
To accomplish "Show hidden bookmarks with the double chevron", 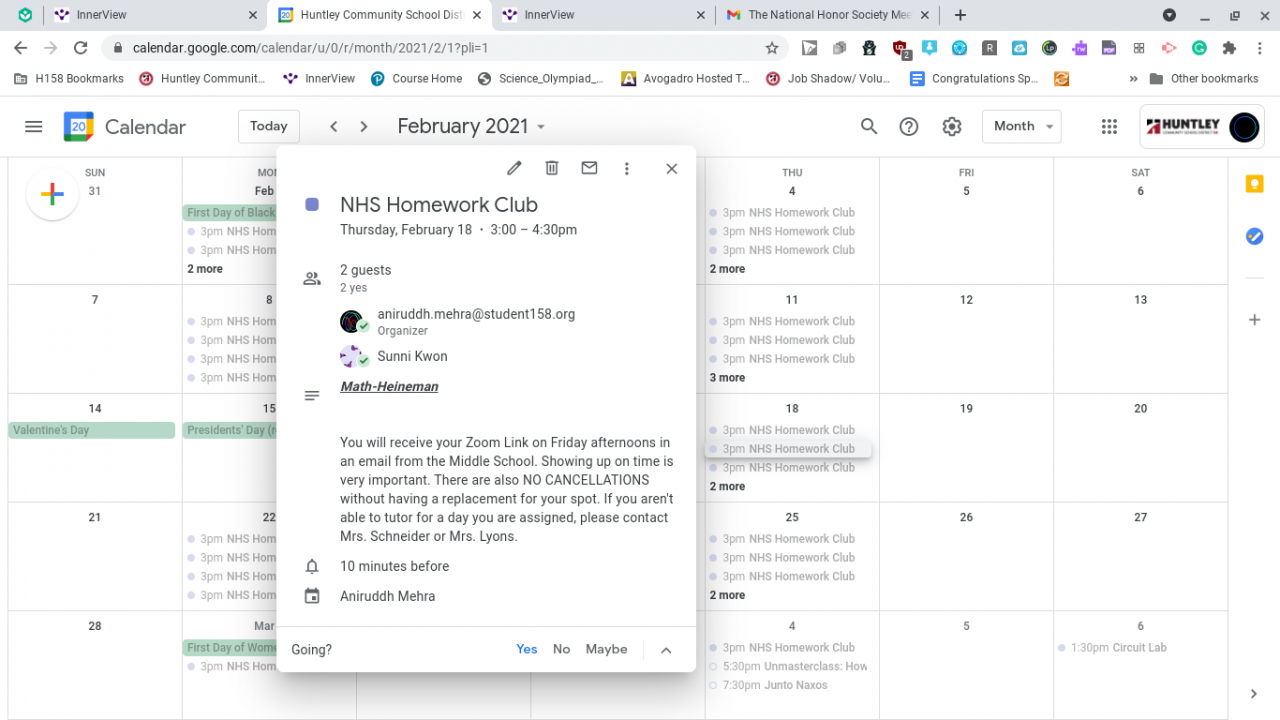I will [1133, 79].
